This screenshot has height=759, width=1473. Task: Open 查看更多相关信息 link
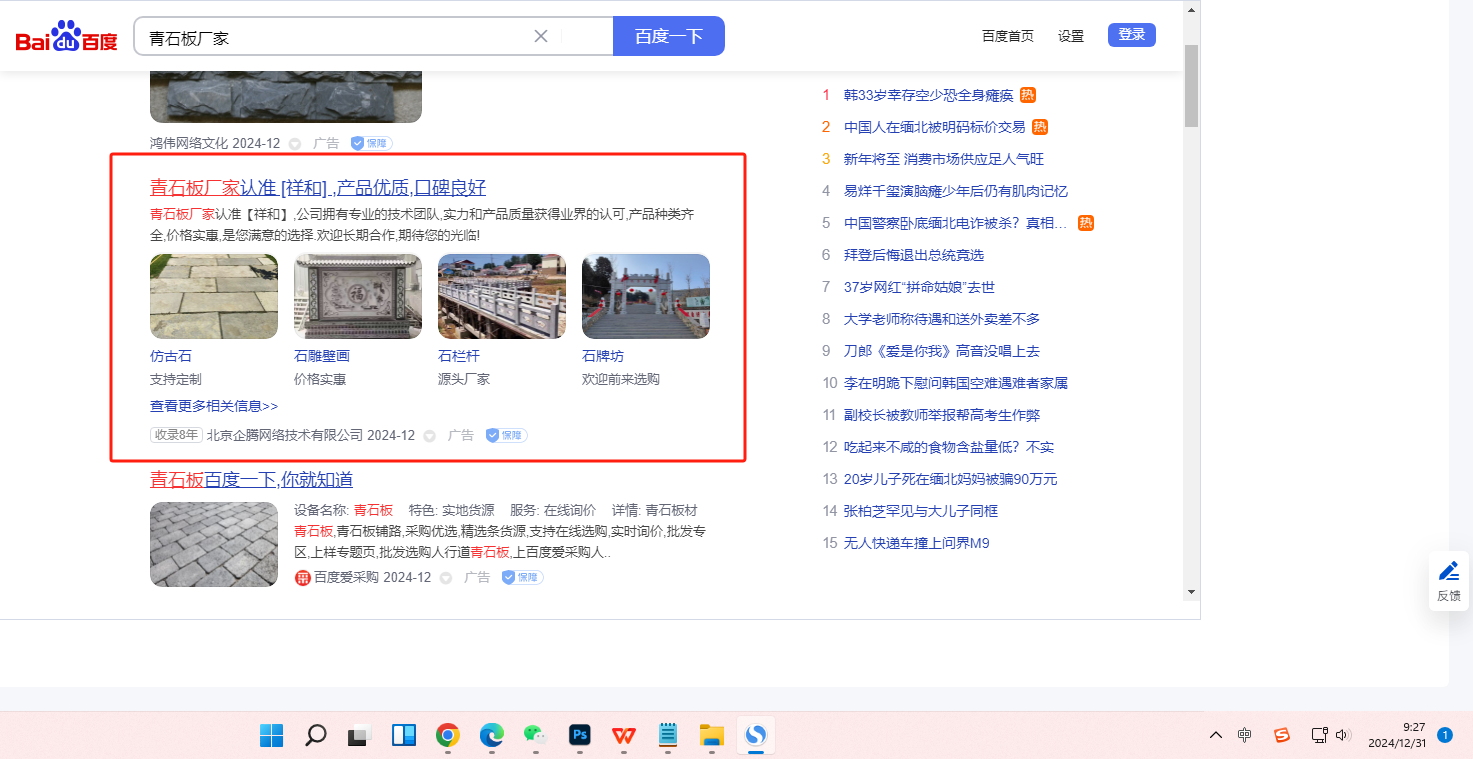pos(214,406)
